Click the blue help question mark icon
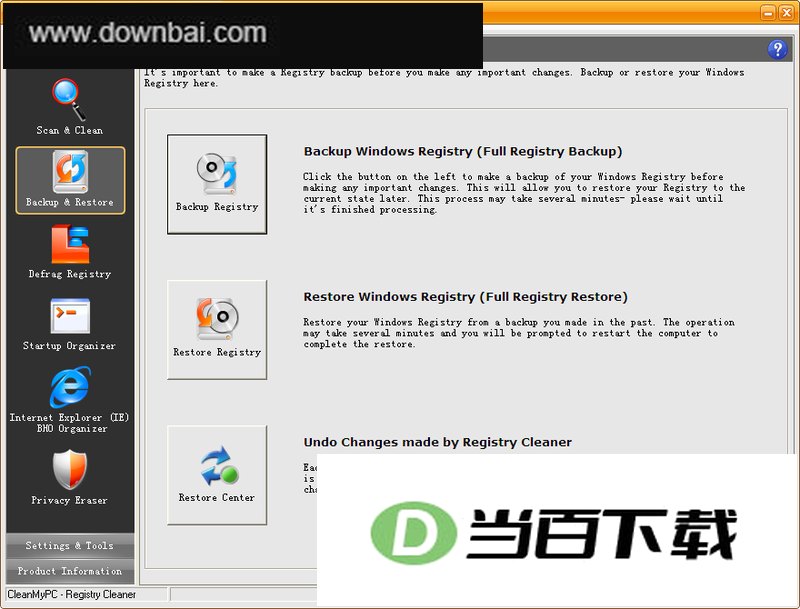This screenshot has height=609, width=800. pos(777,50)
